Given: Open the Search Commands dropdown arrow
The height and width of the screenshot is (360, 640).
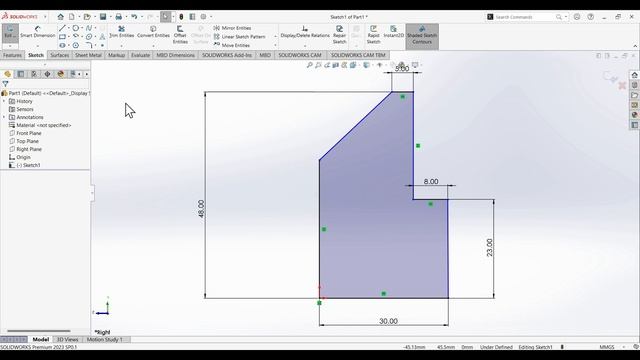Looking at the screenshot, I should (566, 17).
